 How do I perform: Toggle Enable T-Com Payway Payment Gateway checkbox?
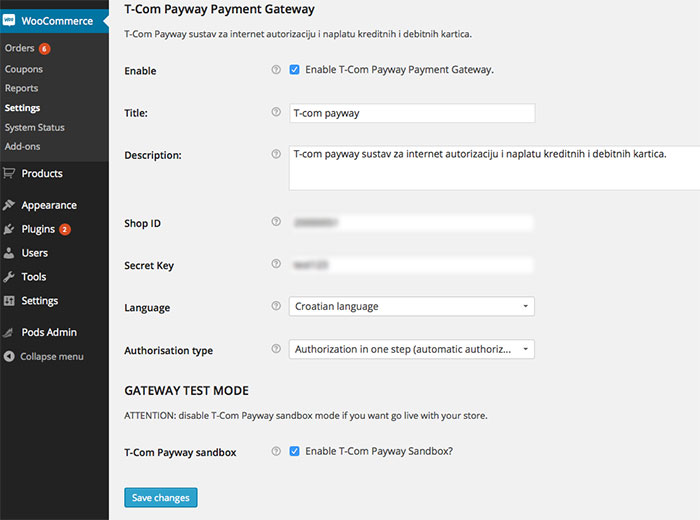294,70
